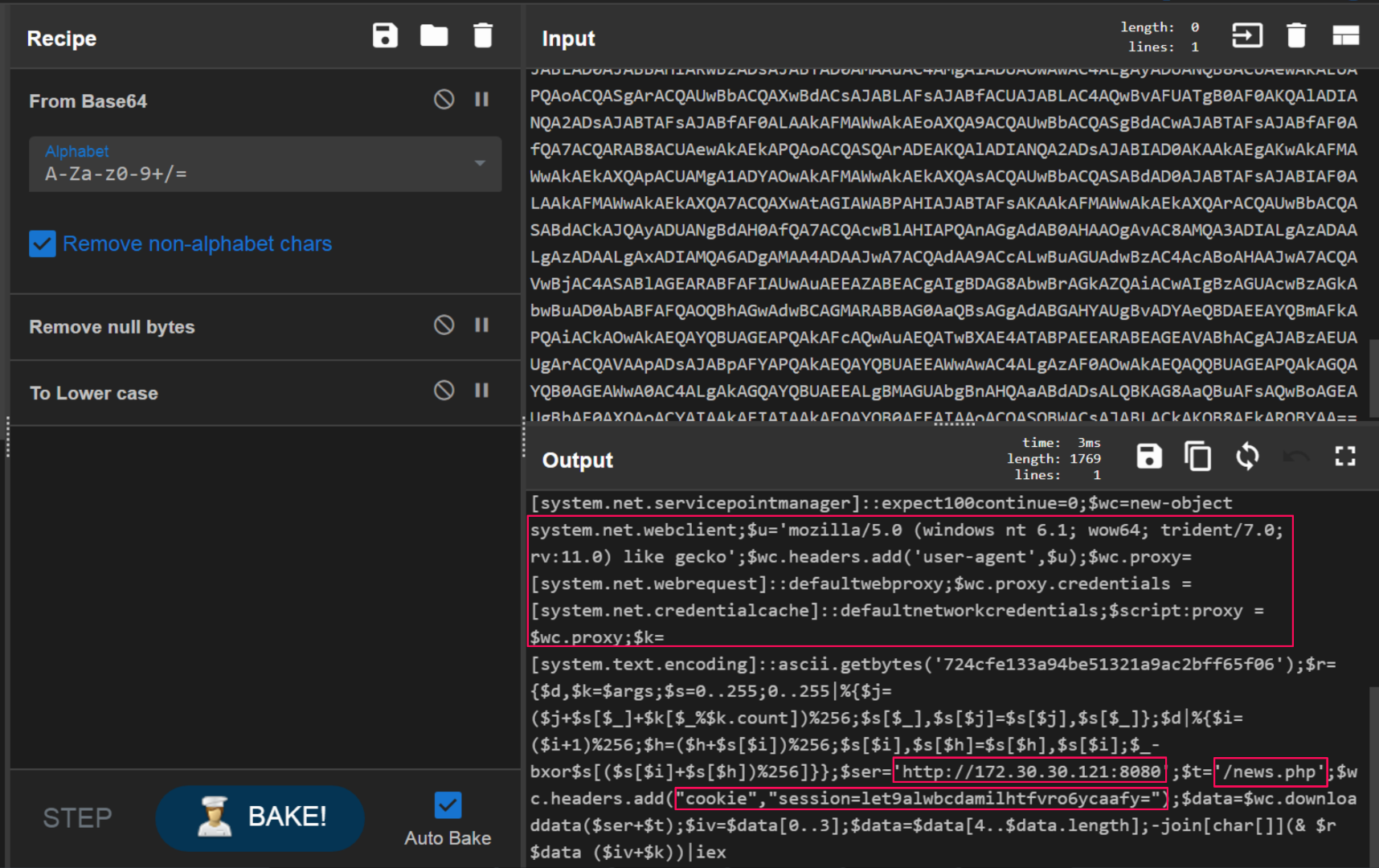Set a breakpoint on From Base64 operation
1379x868 pixels.
pyautogui.click(x=482, y=99)
